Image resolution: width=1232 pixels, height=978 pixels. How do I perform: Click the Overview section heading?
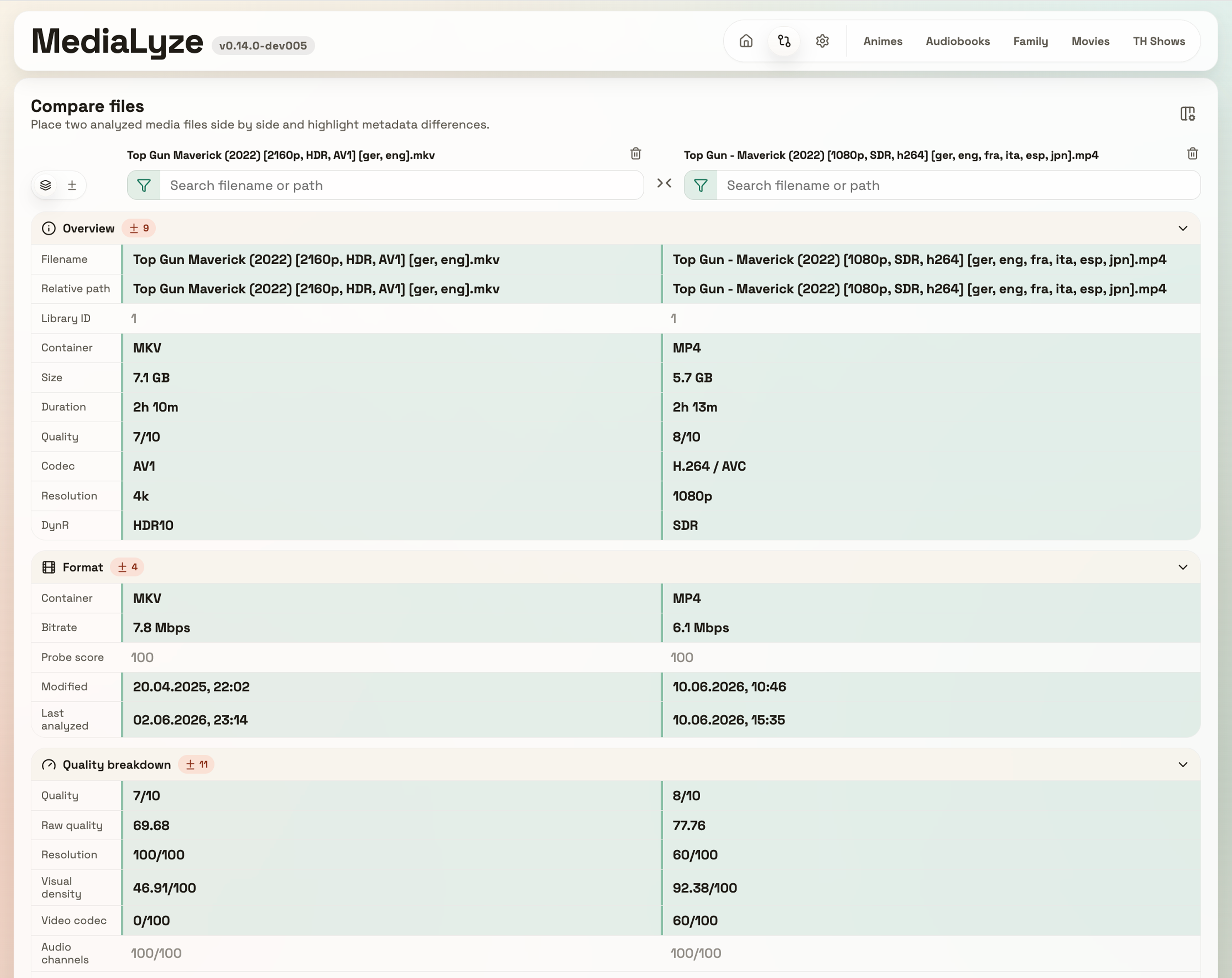[88, 229]
